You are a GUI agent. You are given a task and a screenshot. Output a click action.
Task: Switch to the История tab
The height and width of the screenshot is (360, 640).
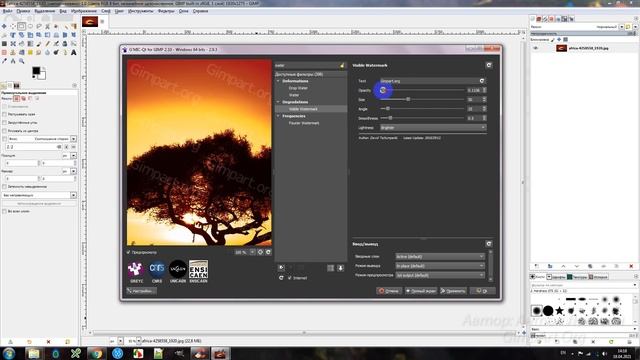click(598, 277)
